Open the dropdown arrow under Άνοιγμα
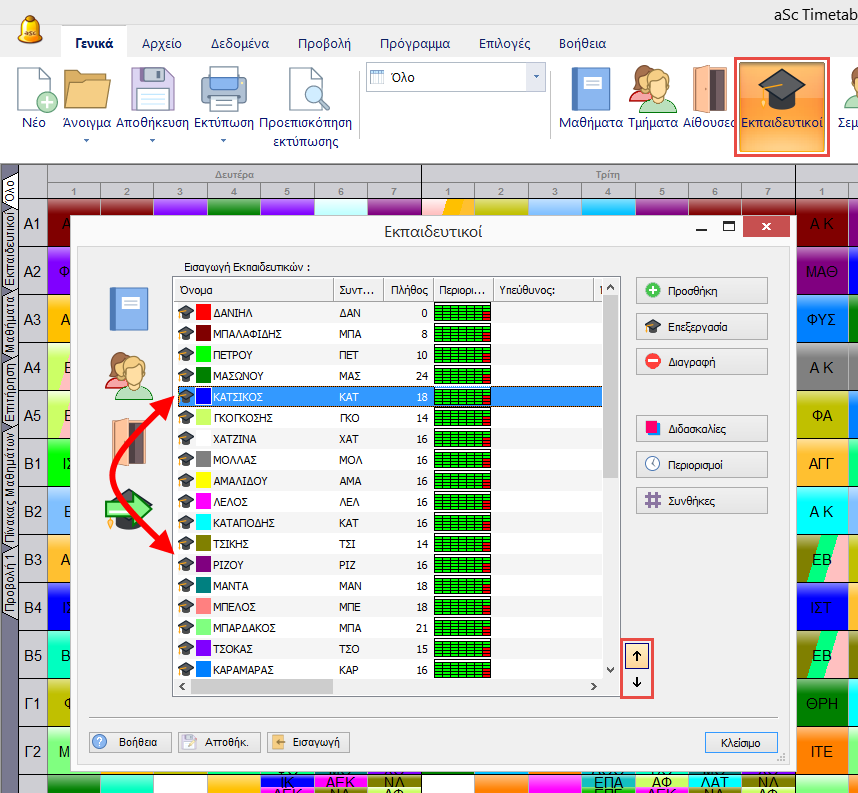 coord(86,141)
